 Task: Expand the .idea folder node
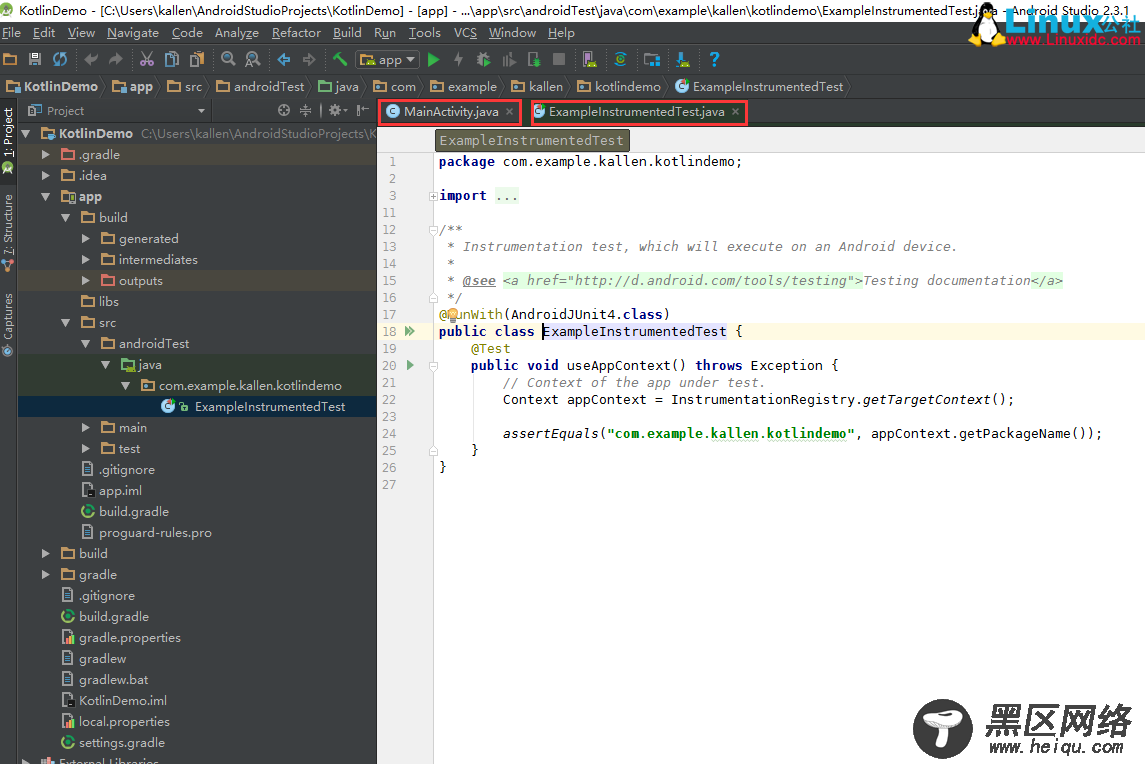[x=46, y=175]
